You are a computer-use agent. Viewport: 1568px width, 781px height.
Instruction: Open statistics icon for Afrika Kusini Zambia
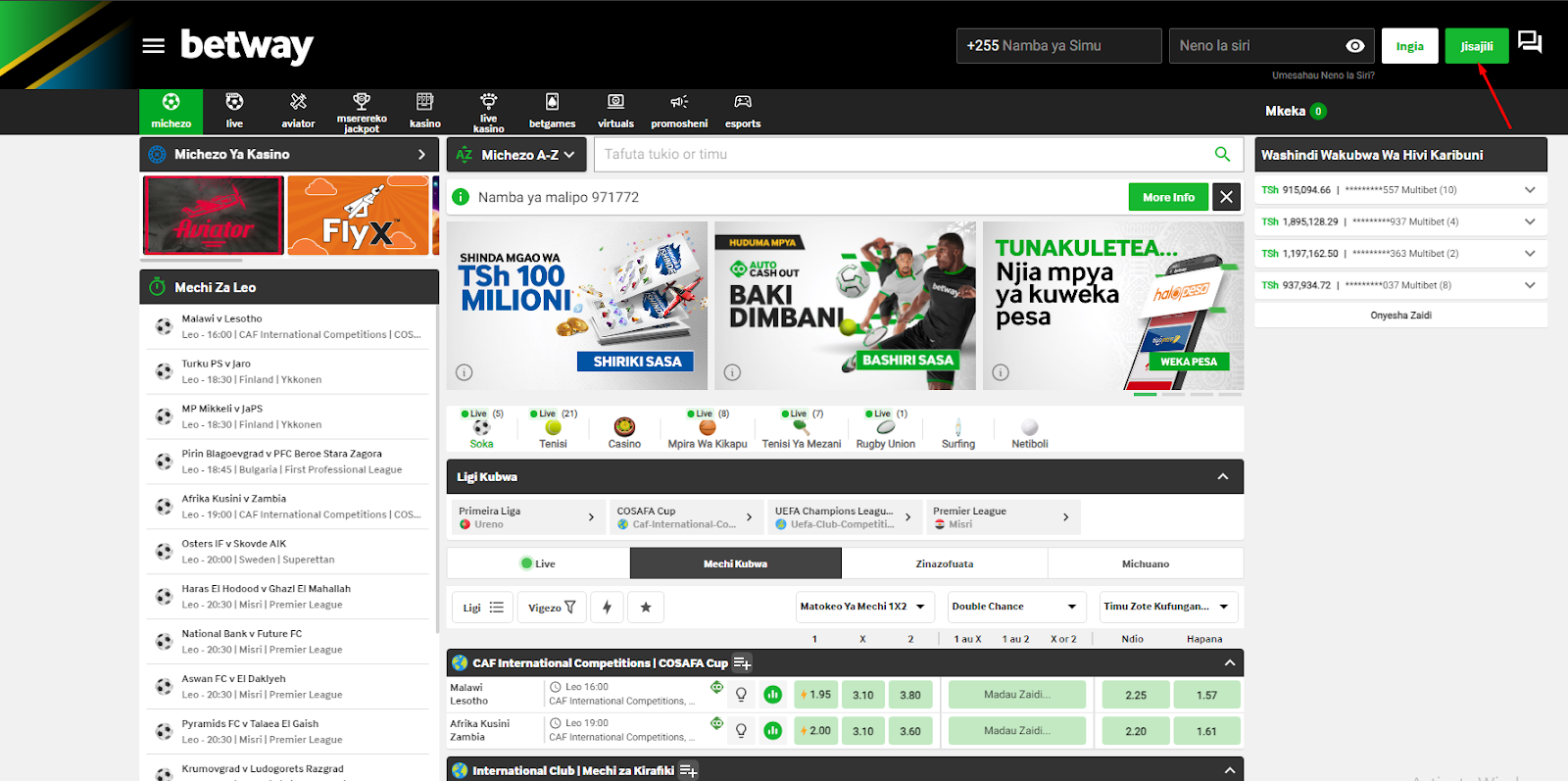click(773, 730)
